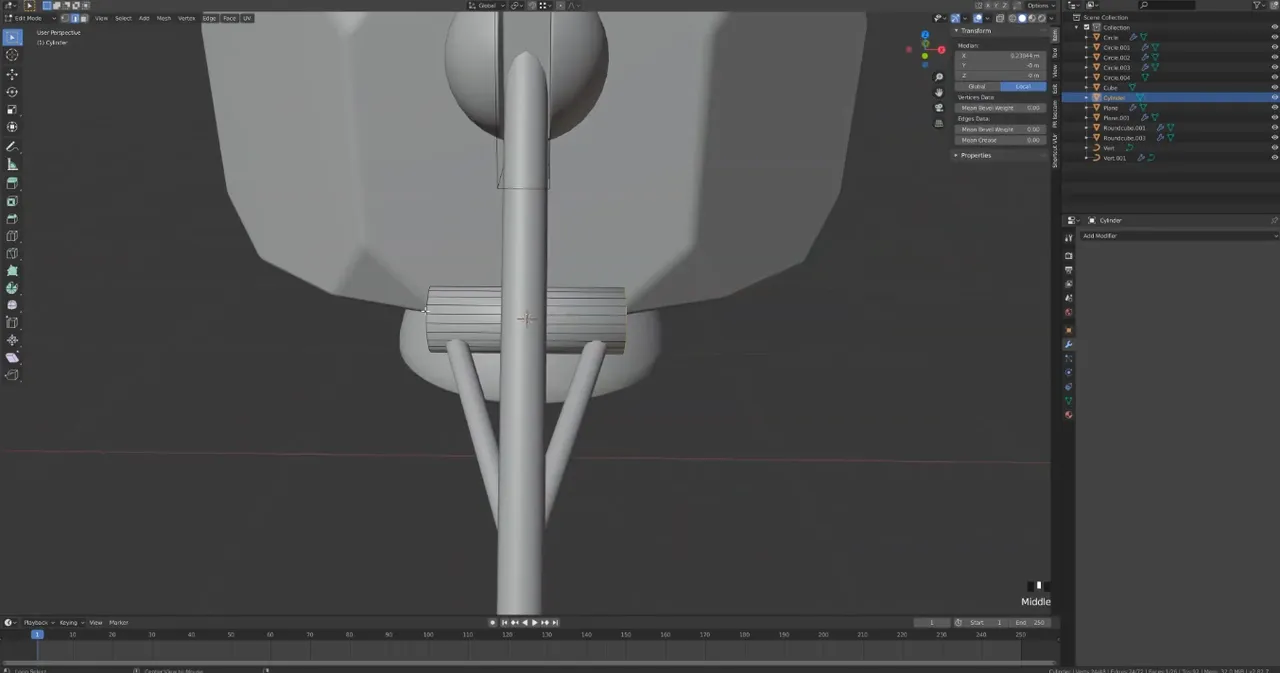Open the UV menu

pos(247,18)
